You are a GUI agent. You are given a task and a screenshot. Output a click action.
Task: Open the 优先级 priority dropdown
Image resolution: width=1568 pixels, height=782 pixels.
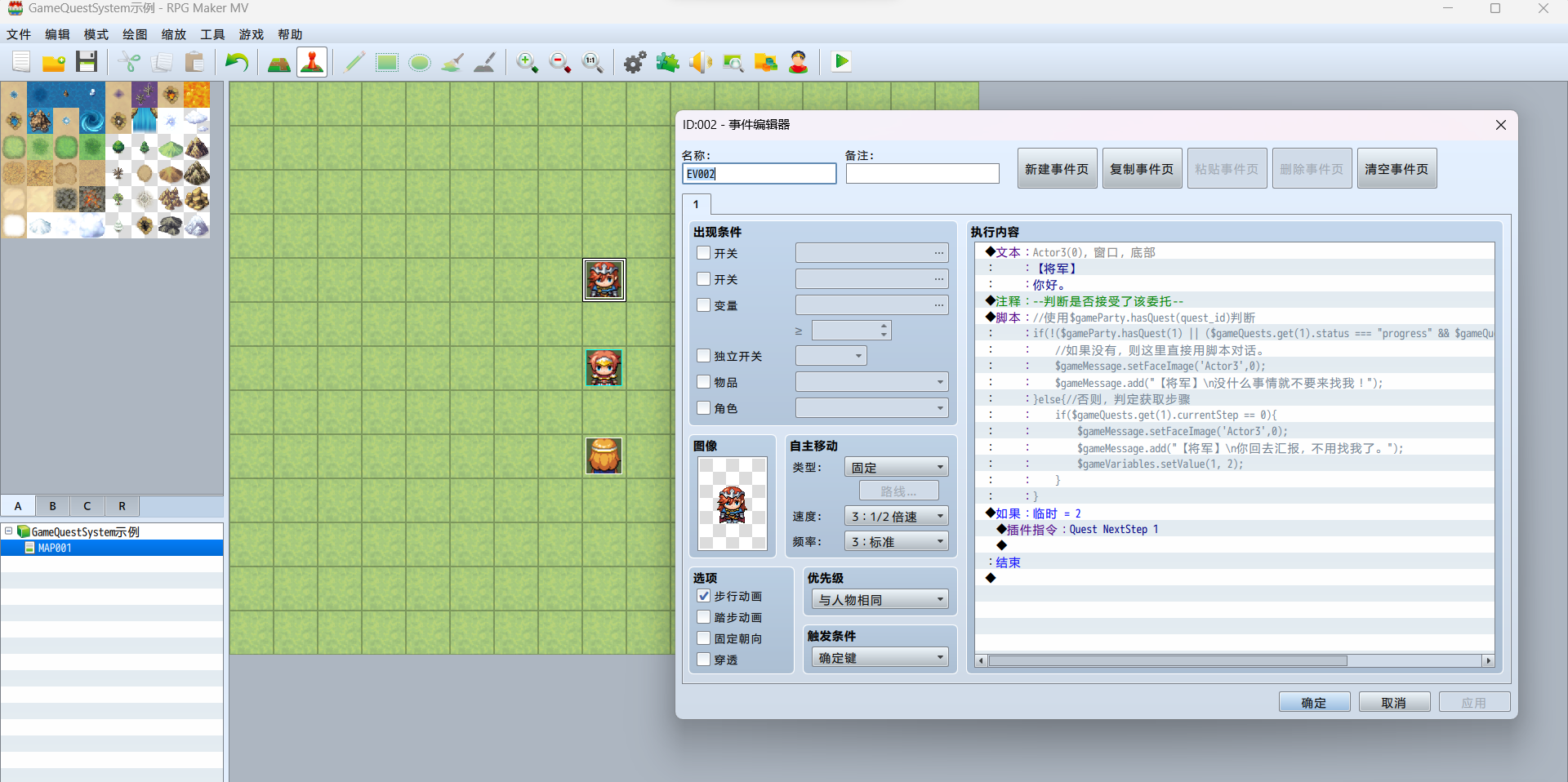[x=880, y=599]
